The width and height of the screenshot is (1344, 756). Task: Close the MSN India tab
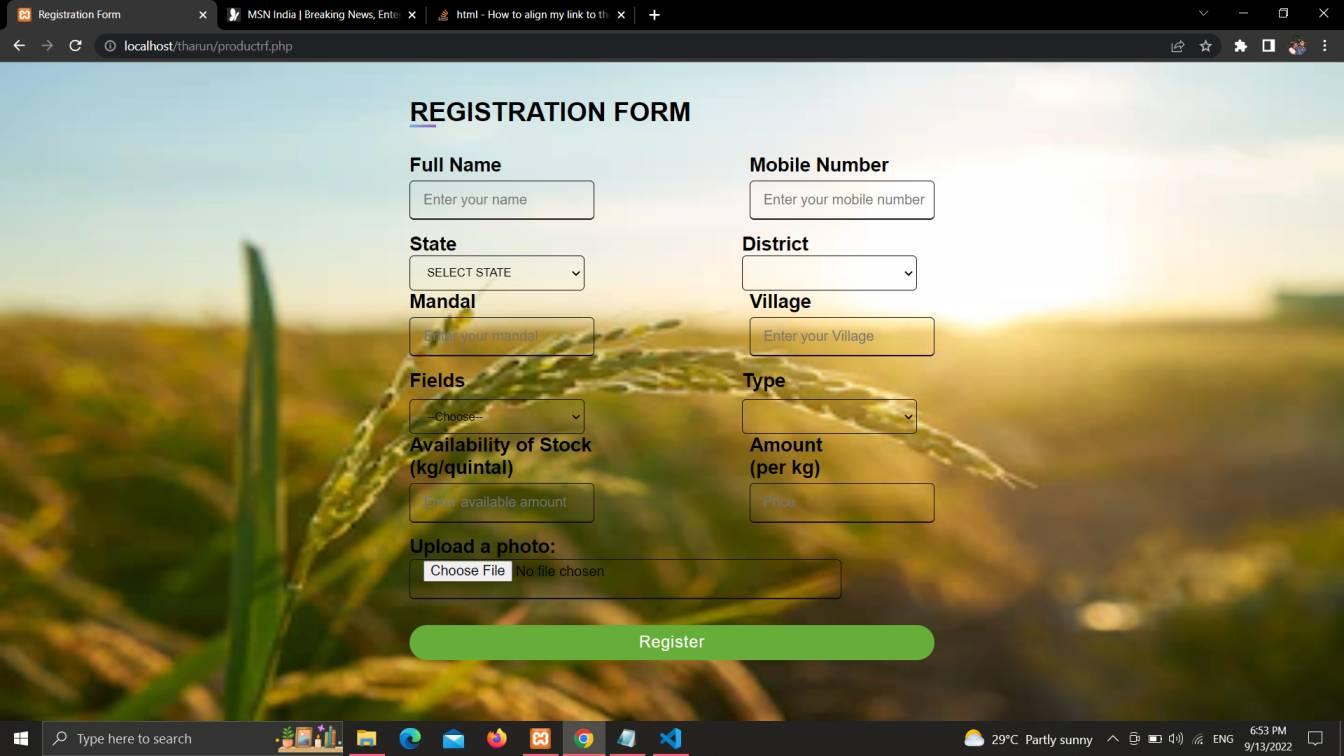pyautogui.click(x=412, y=15)
